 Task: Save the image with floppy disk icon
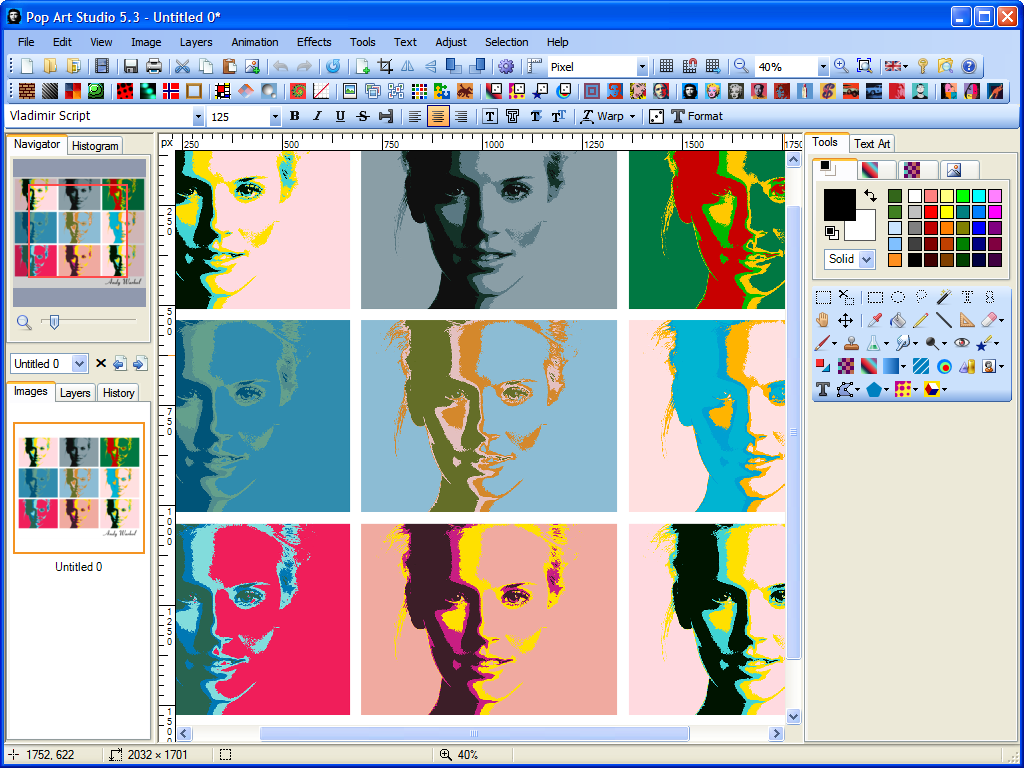point(131,66)
